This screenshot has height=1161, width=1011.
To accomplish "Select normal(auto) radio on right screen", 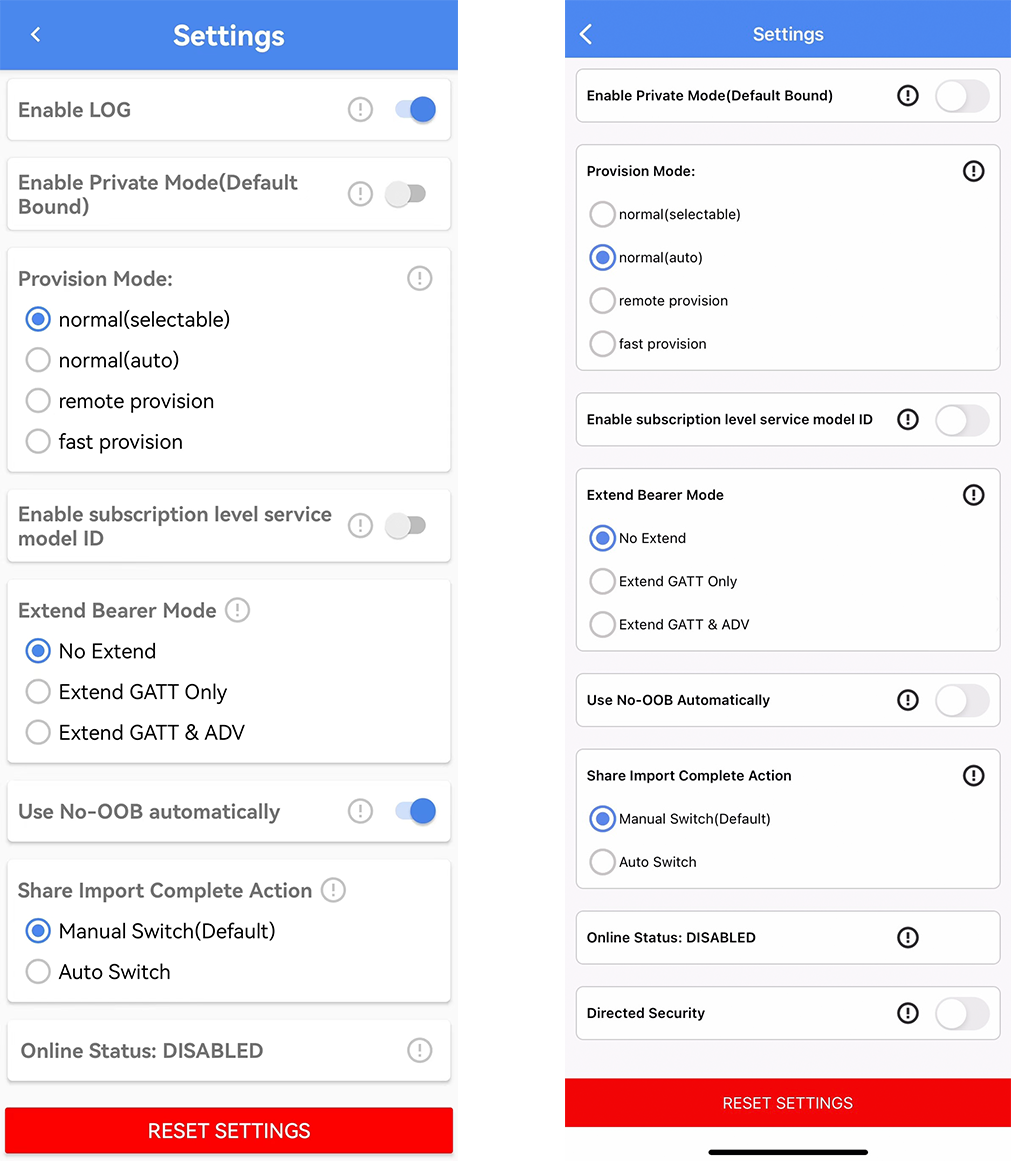I will (x=602, y=258).
